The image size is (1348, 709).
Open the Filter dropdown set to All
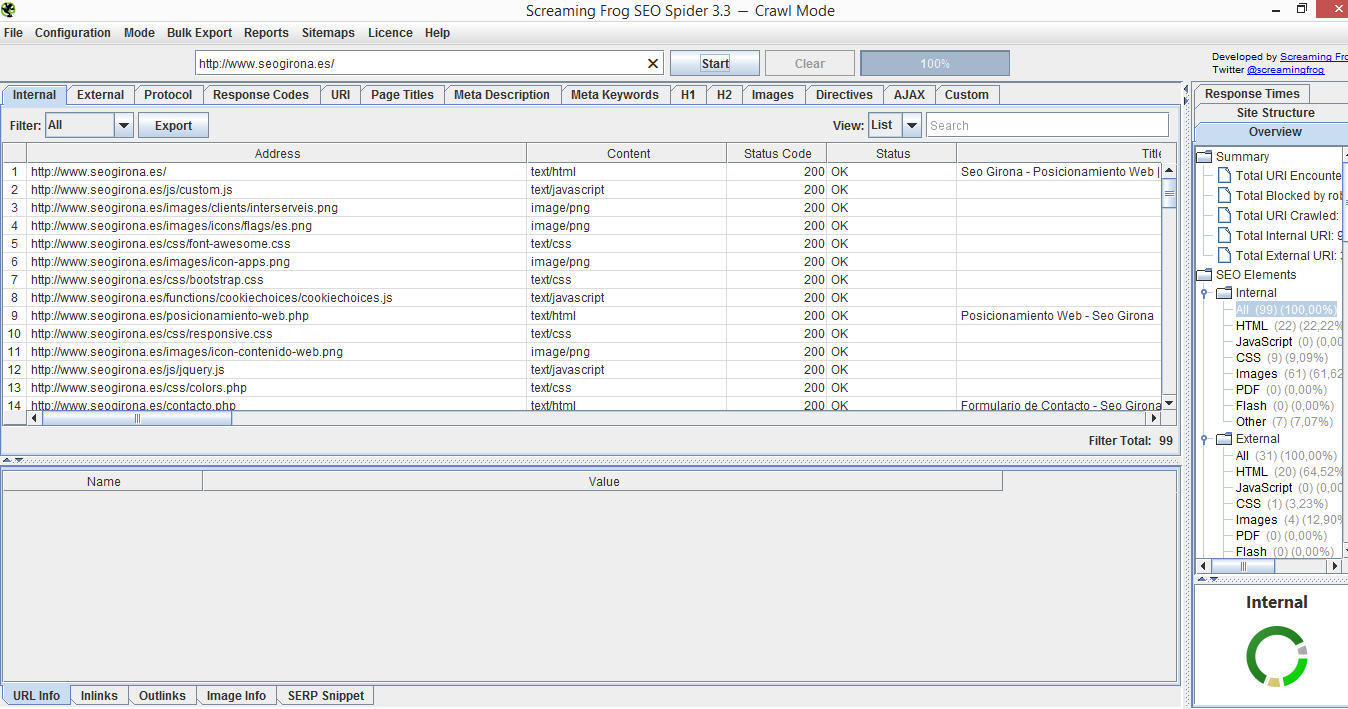point(89,125)
